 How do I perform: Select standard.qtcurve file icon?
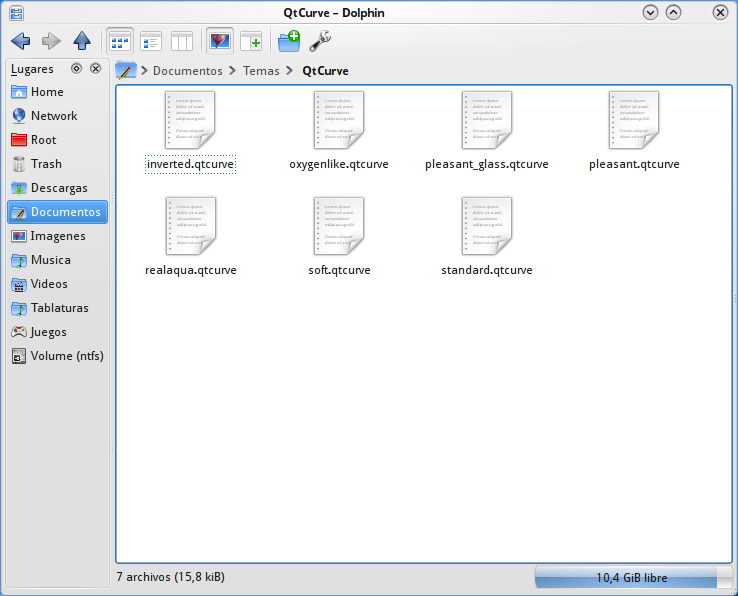[x=487, y=226]
